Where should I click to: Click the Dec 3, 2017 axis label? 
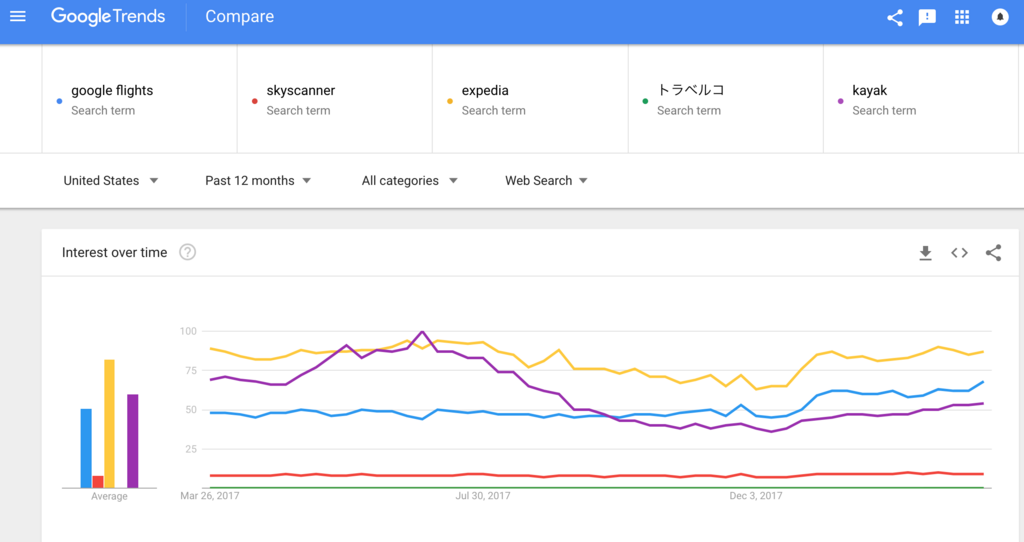pyautogui.click(x=756, y=496)
